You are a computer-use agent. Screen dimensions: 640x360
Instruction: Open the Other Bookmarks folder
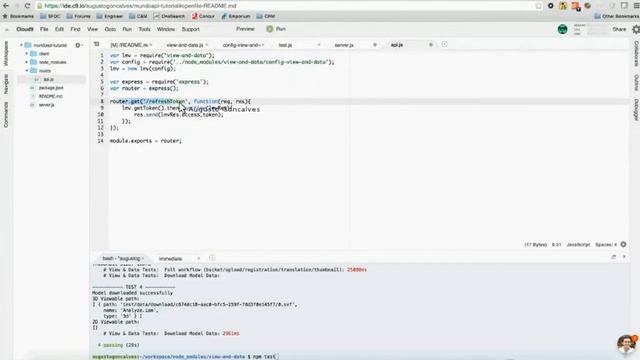coord(616,16)
